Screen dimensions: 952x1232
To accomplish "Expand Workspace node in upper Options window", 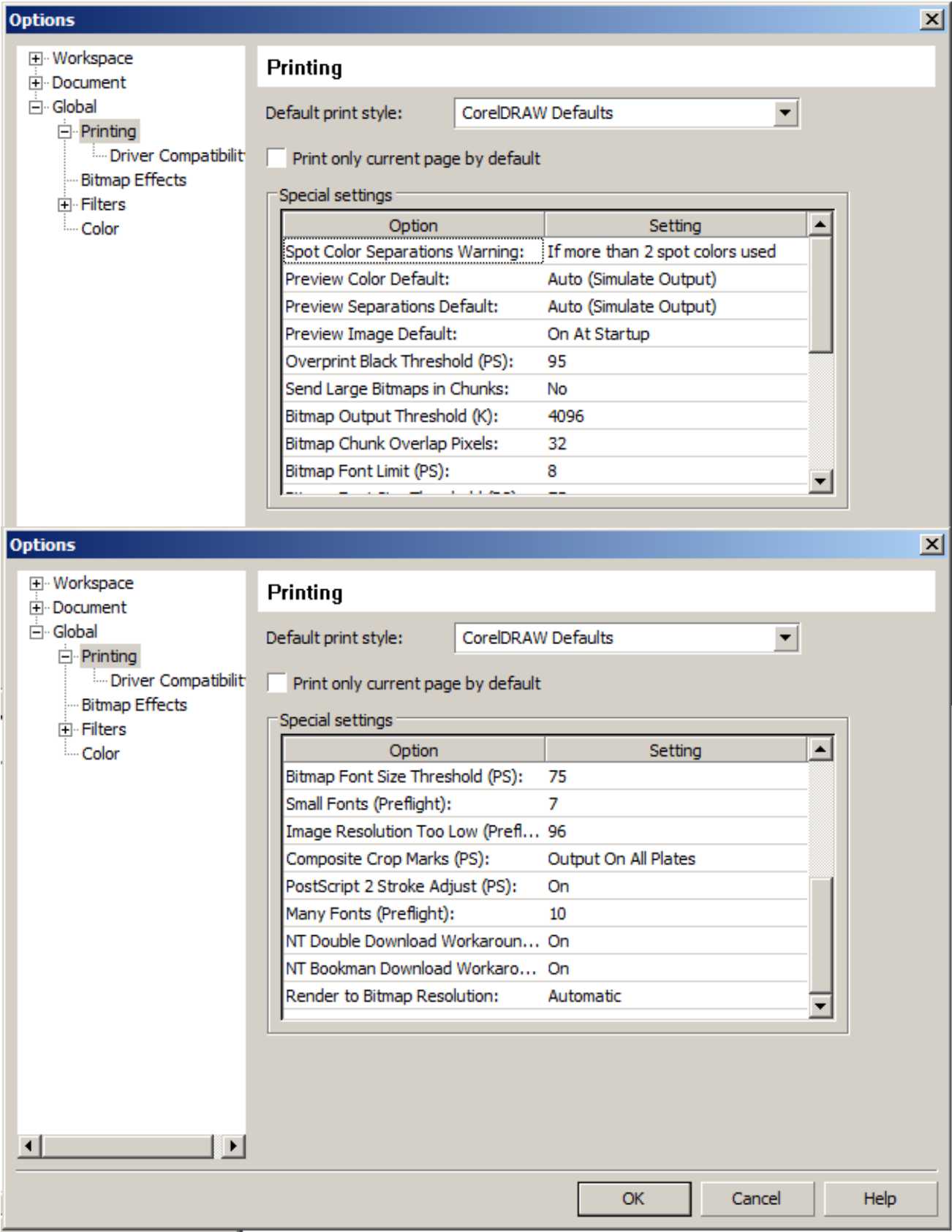I will (x=35, y=58).
